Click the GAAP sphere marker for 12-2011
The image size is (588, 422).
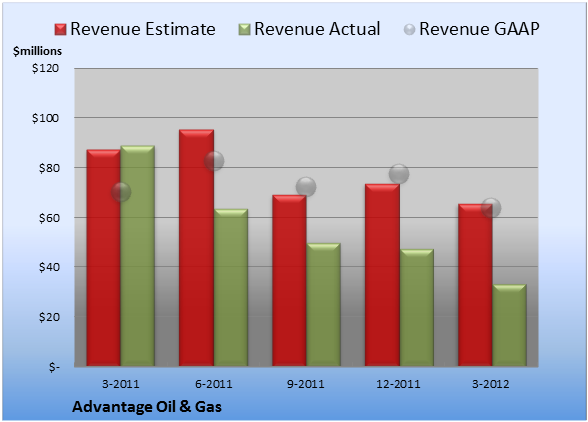point(399,174)
